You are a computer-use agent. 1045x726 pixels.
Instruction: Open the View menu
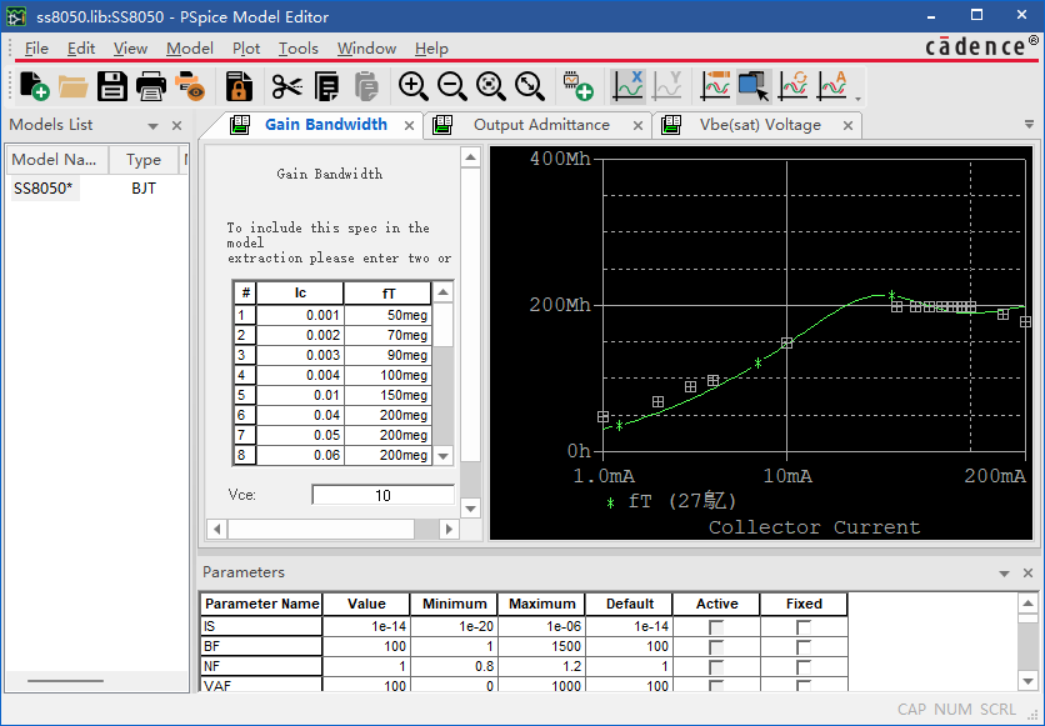tap(131, 49)
